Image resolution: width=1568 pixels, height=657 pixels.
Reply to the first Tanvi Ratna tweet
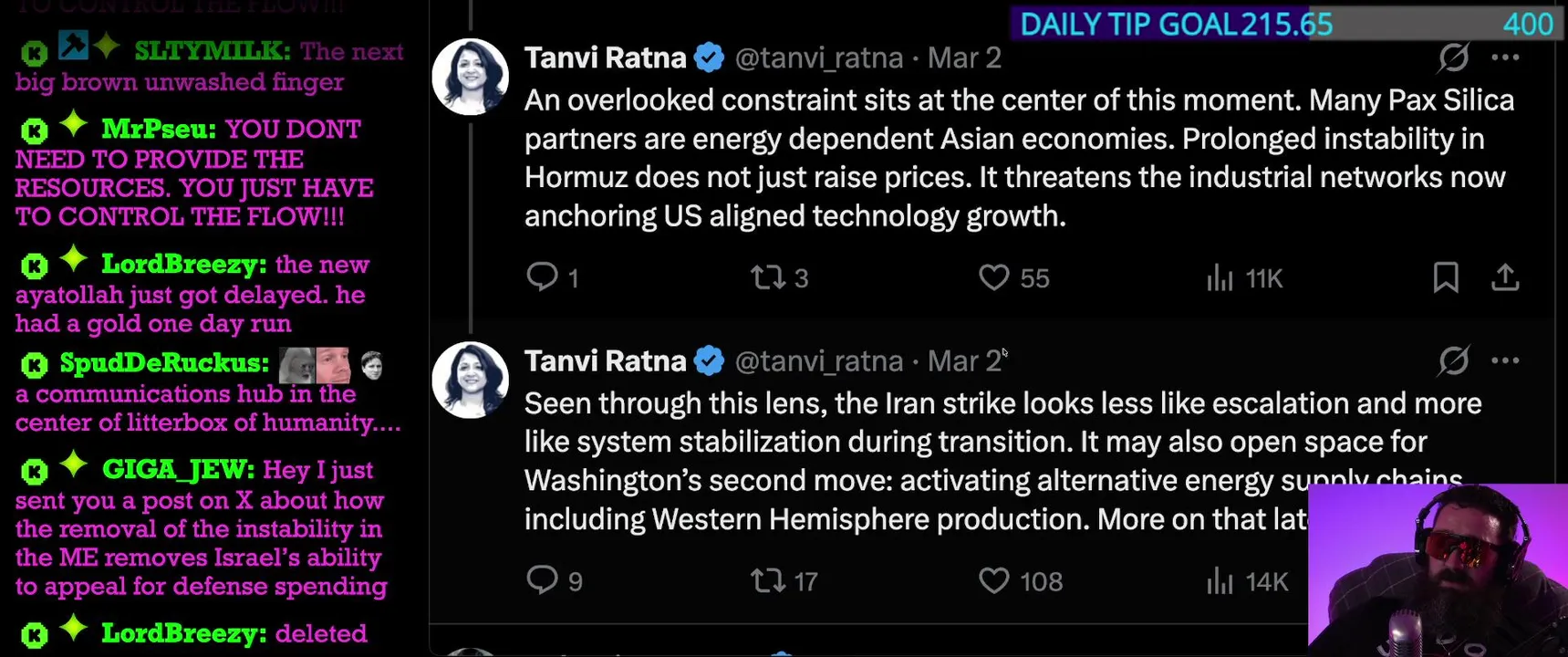(x=543, y=276)
